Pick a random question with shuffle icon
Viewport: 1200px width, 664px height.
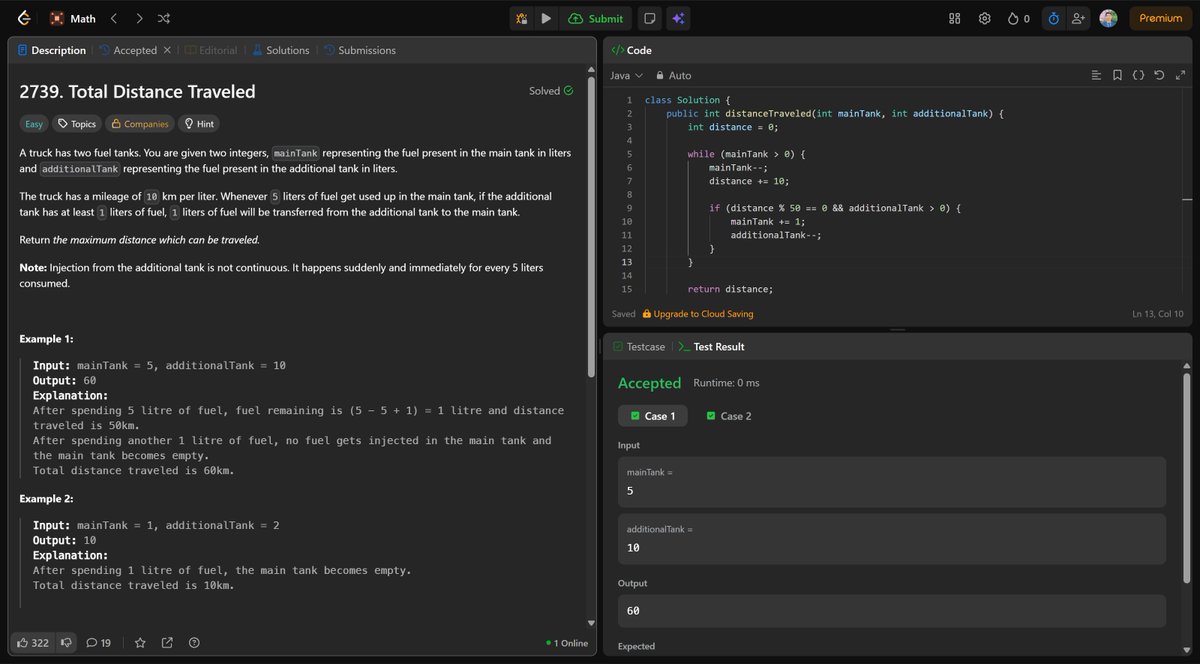pyautogui.click(x=163, y=18)
